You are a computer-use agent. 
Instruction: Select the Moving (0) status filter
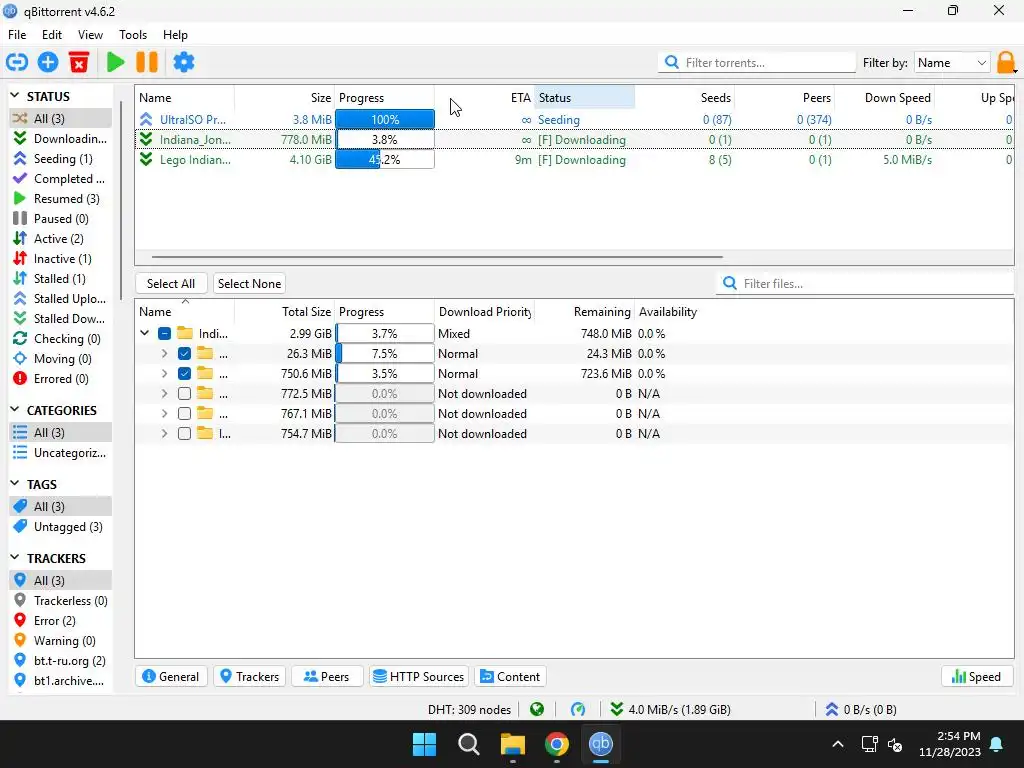tap(61, 359)
